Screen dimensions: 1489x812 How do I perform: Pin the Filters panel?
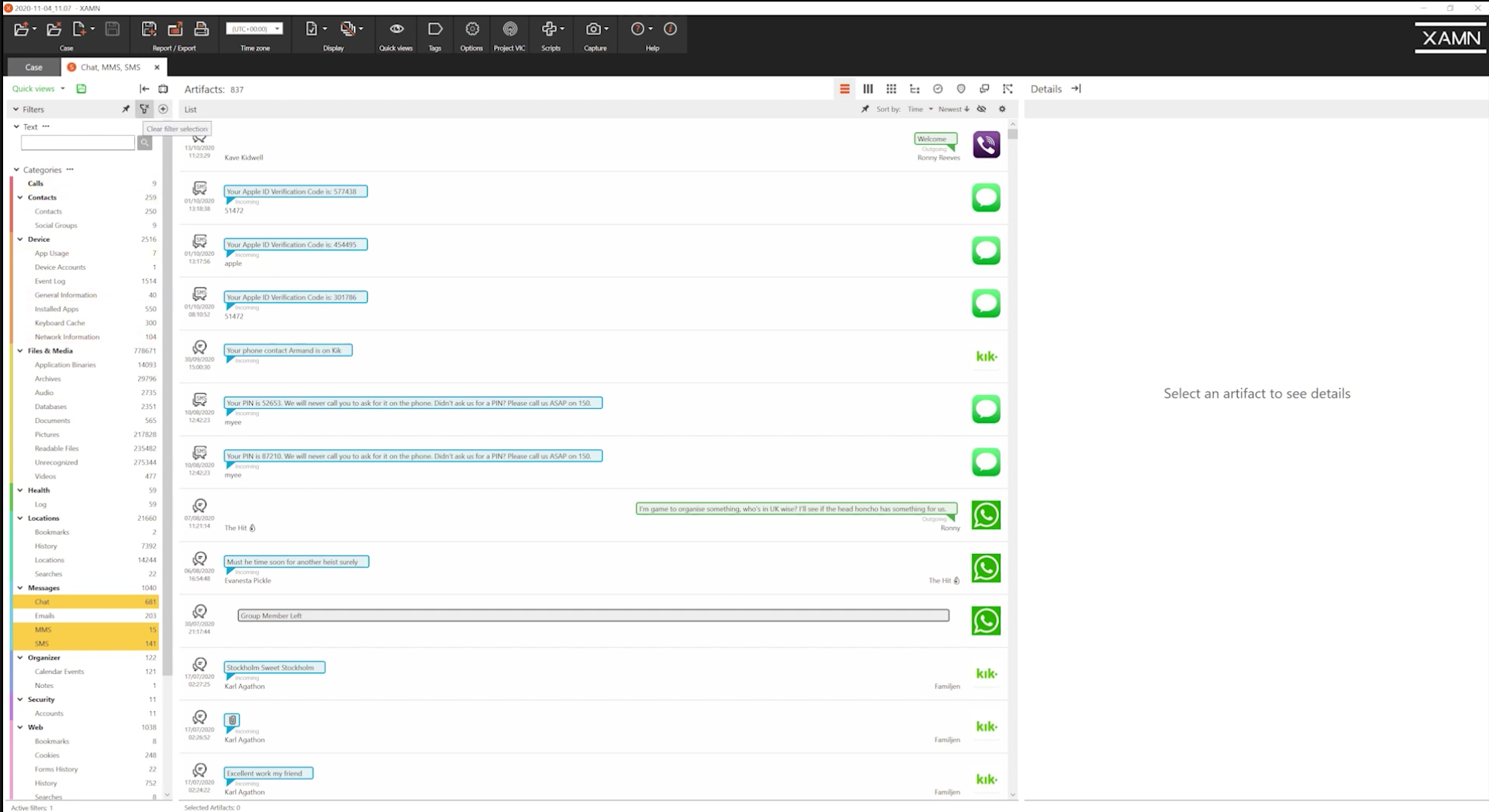click(126, 109)
